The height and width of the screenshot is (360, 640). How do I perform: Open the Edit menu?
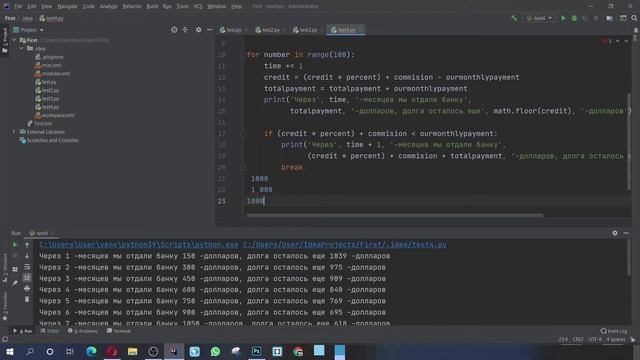point(31,6)
